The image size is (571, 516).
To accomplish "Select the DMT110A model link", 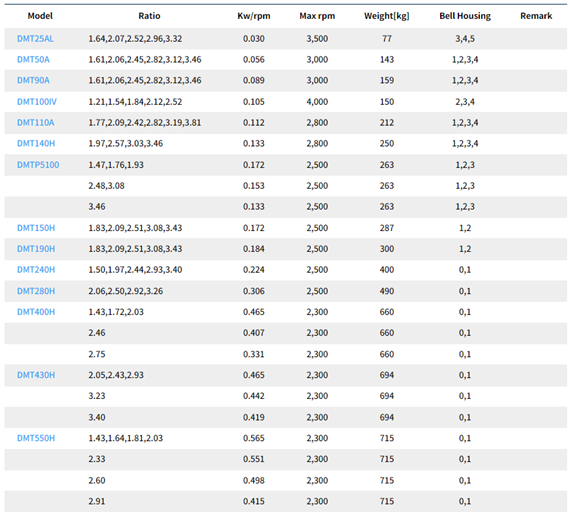I will coord(36,122).
